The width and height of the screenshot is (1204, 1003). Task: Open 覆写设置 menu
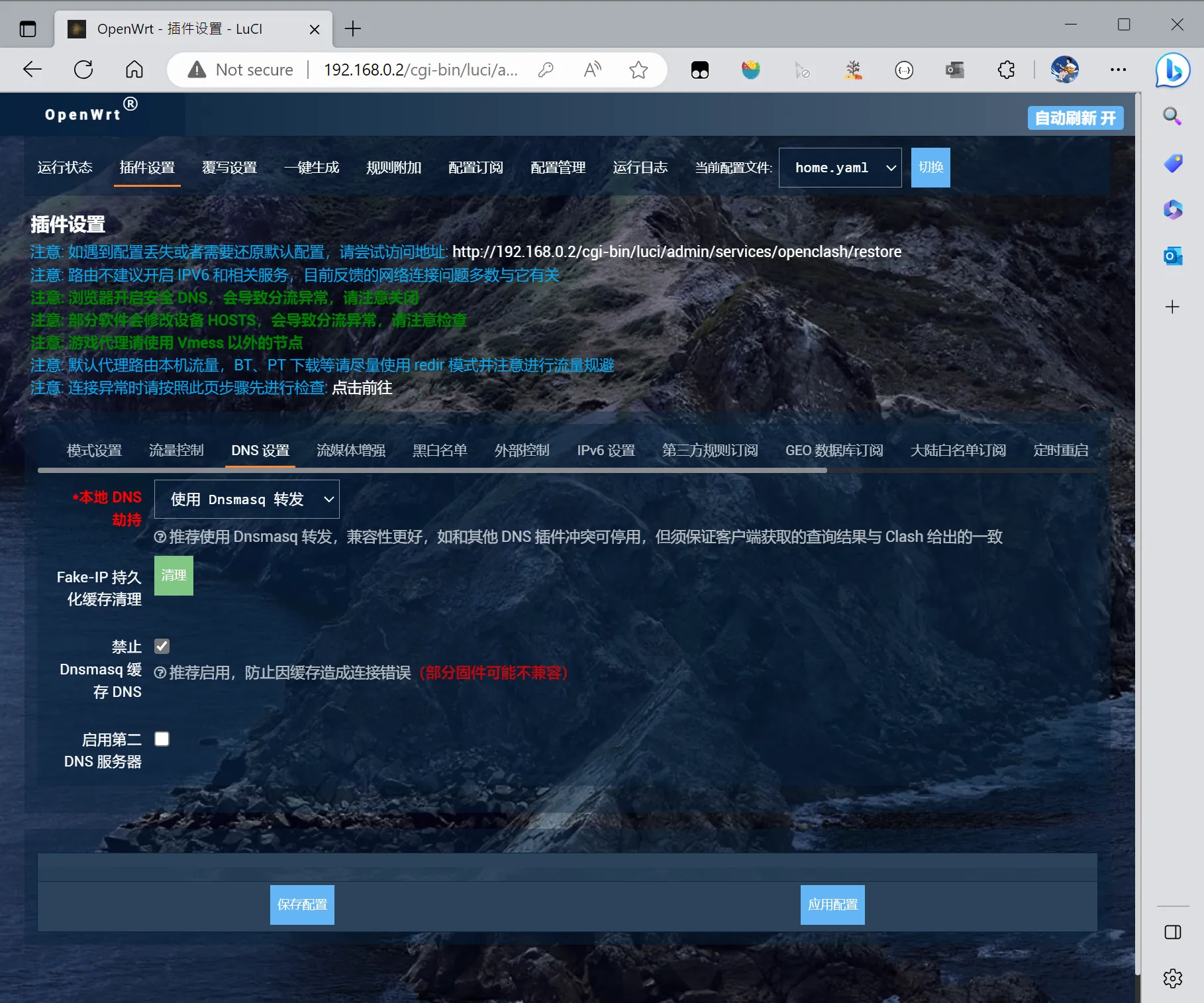point(229,168)
